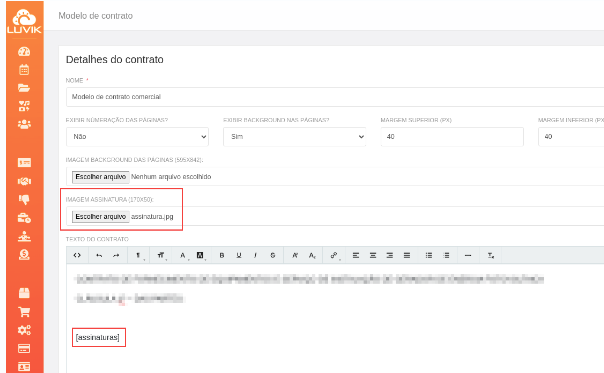The image size is (604, 373).
Task: Open the calendar icon in sidebar
Action: click(x=24, y=70)
